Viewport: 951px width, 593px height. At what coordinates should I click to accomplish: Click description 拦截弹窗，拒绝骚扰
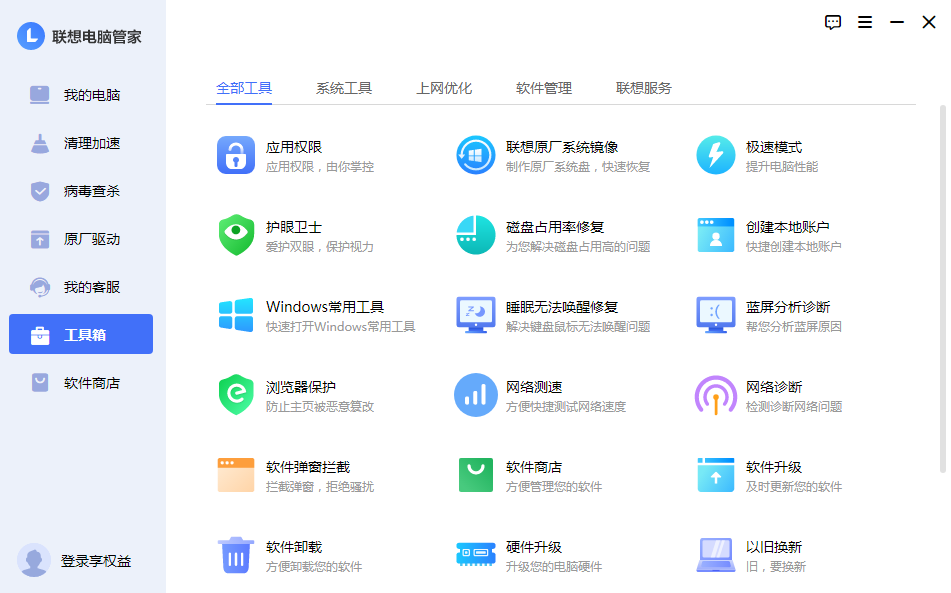click(x=320, y=487)
